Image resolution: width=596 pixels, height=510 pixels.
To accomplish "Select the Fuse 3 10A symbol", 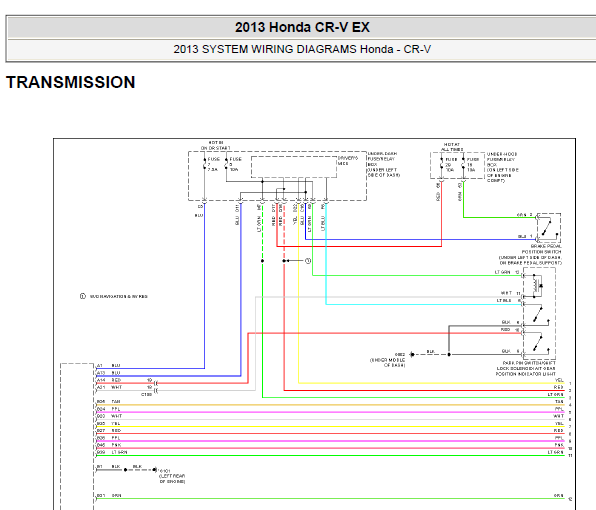I will 227,164.
